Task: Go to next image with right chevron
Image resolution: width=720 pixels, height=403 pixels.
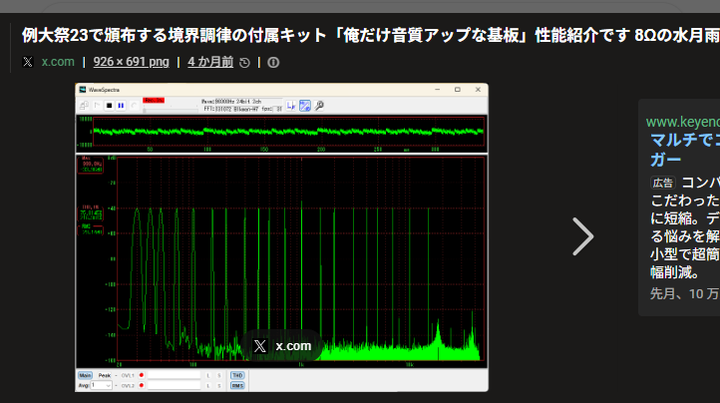Action: pyautogui.click(x=583, y=236)
